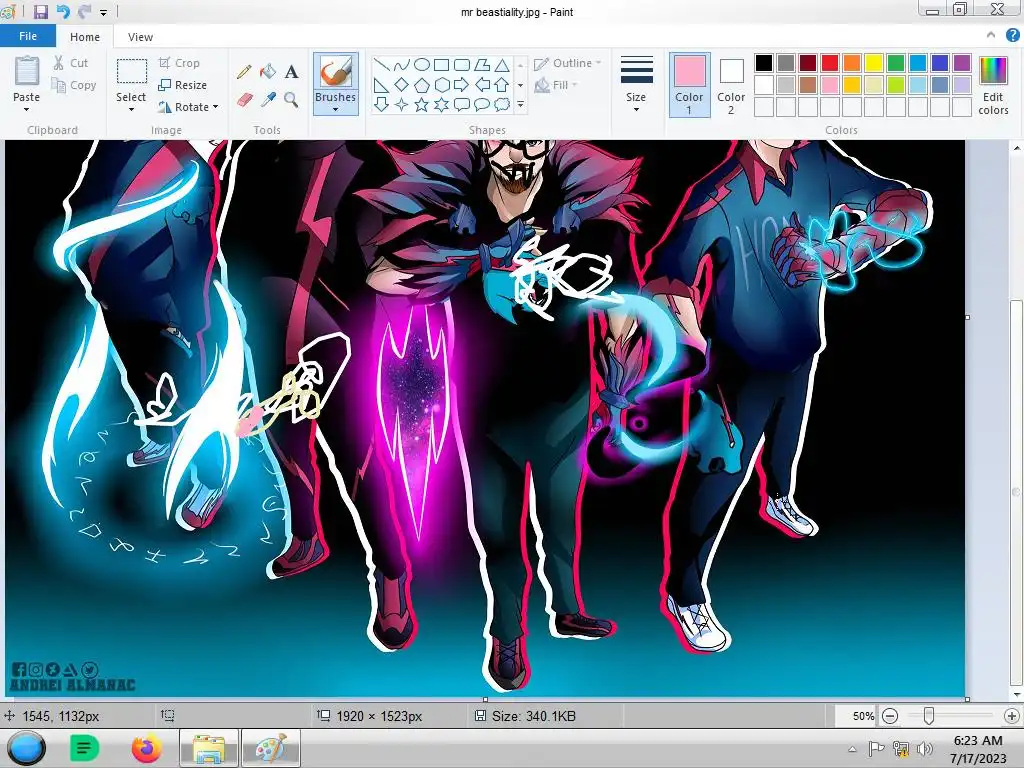
Task: Choose the Line shape
Action: pyautogui.click(x=381, y=65)
